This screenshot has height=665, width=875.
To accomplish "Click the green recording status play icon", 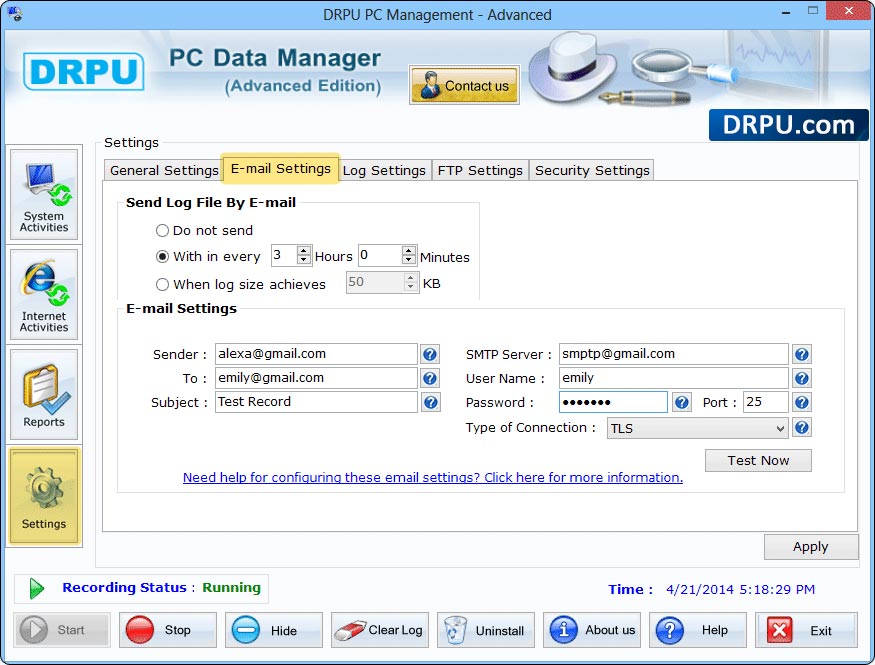I will 37,588.
